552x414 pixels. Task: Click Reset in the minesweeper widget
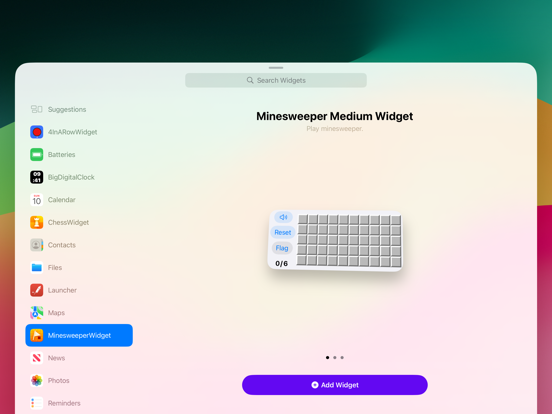pyautogui.click(x=283, y=232)
